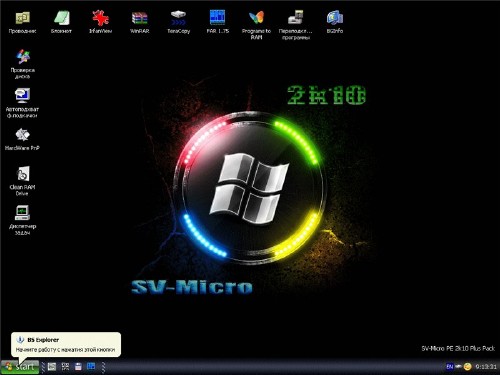Image resolution: width=500 pixels, height=375 pixels.
Task: Click the green start button
Action: tap(20, 367)
